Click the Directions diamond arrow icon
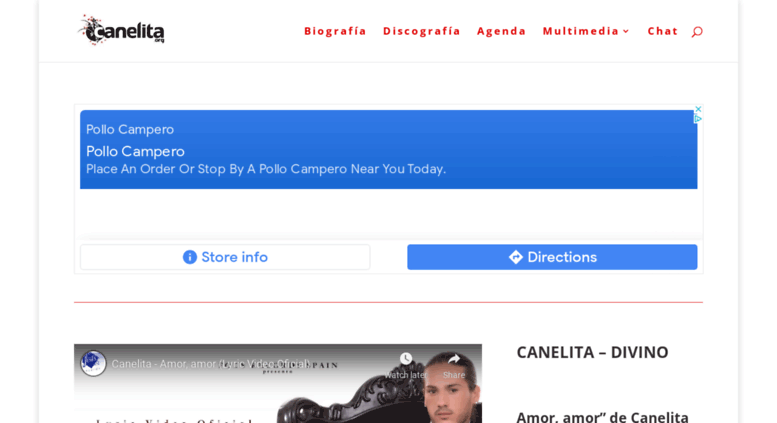Viewport: 777px width, 423px height. [516, 257]
